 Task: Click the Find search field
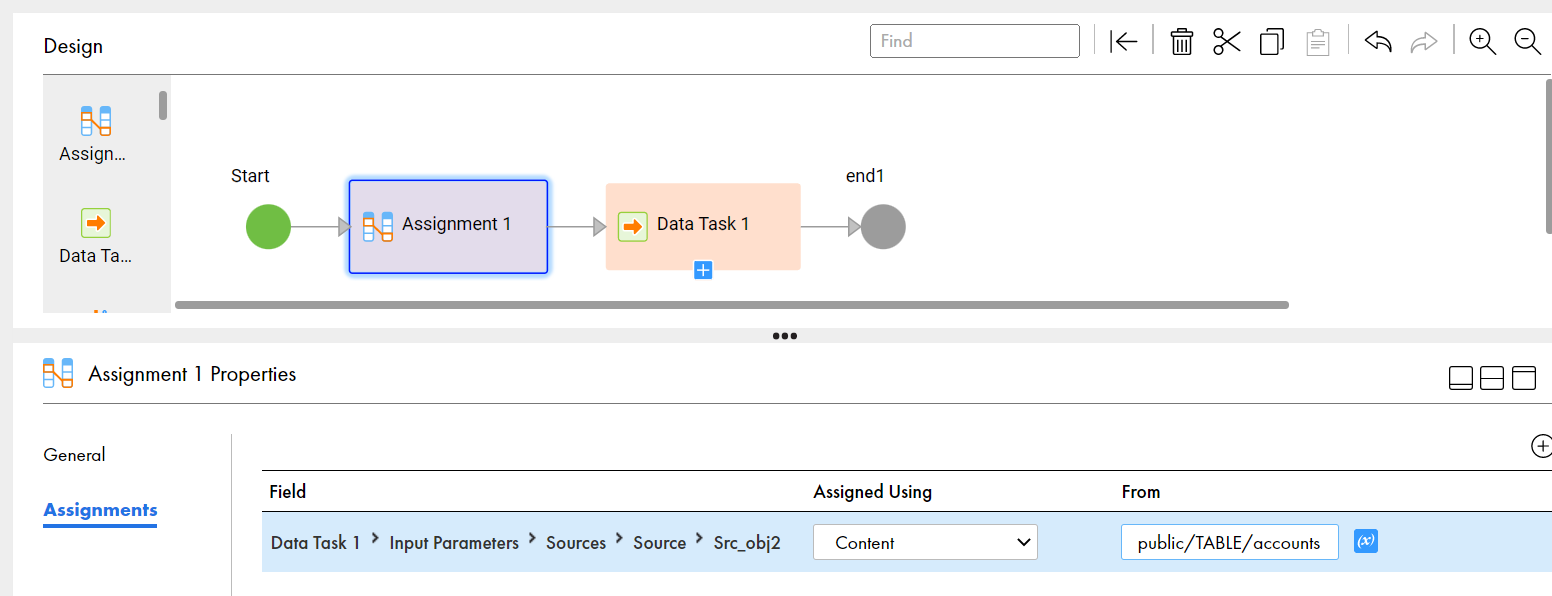(975, 41)
